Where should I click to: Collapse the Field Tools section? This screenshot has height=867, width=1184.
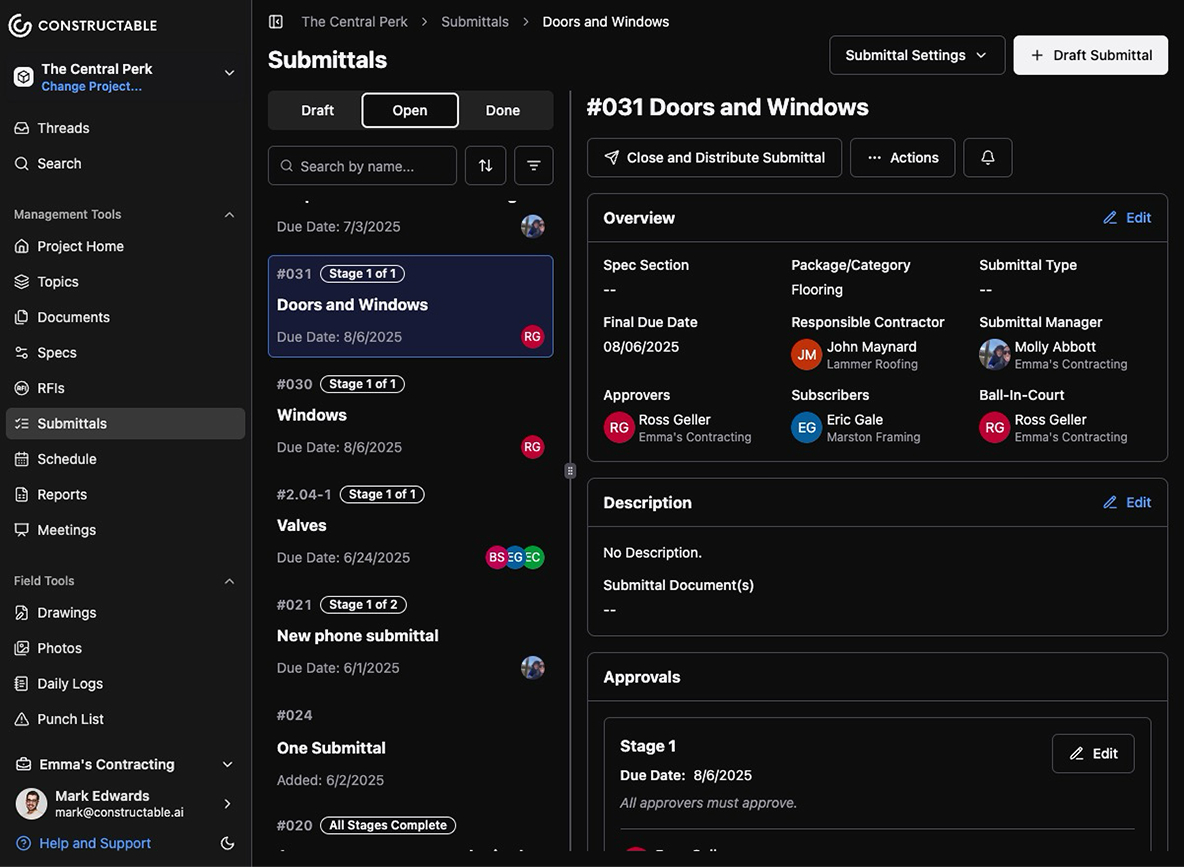point(229,580)
